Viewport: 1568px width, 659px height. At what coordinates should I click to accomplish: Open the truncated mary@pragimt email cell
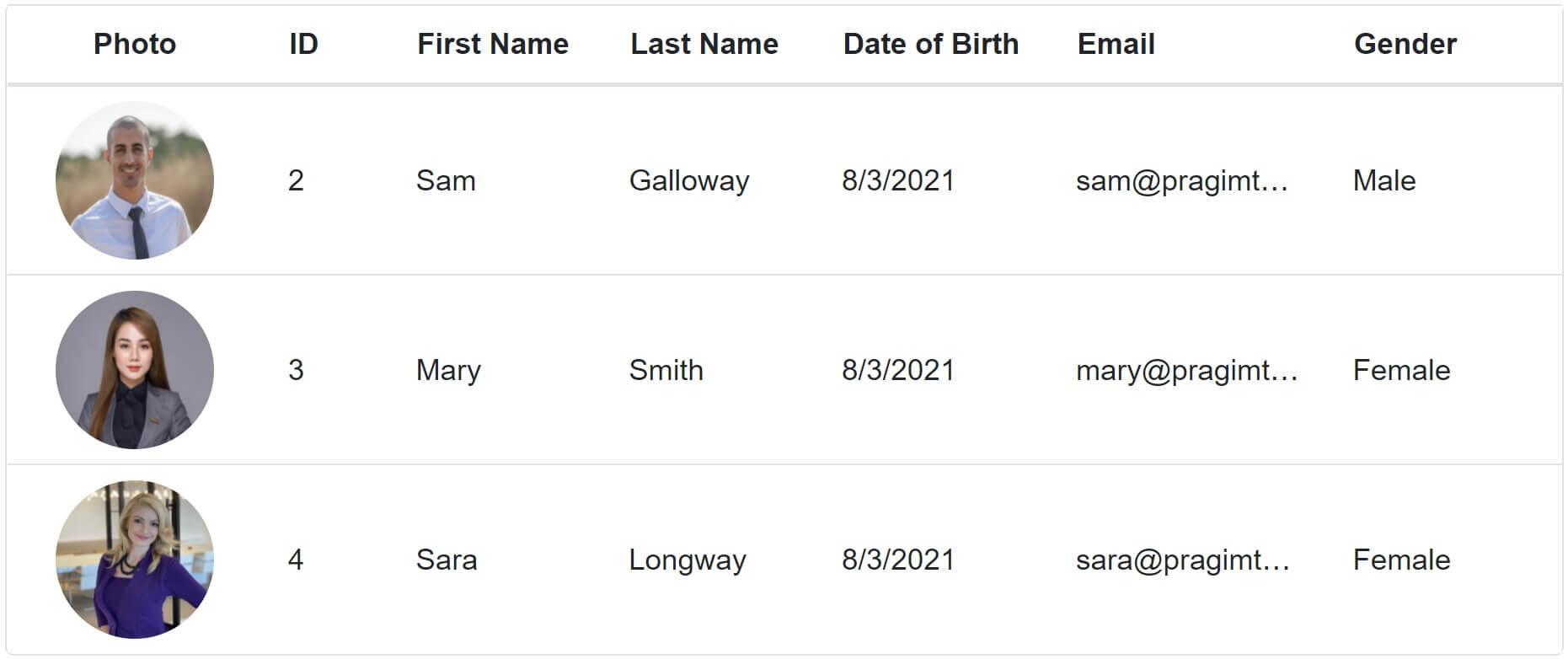click(x=1186, y=371)
